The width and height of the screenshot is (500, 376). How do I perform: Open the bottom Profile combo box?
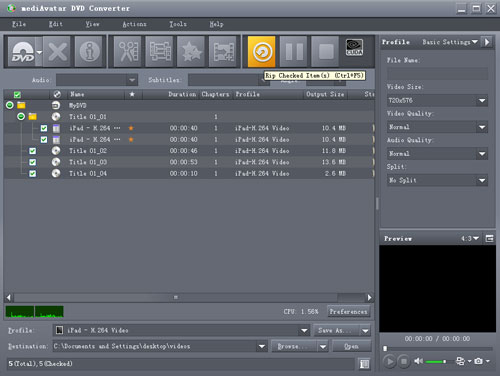tap(181, 330)
